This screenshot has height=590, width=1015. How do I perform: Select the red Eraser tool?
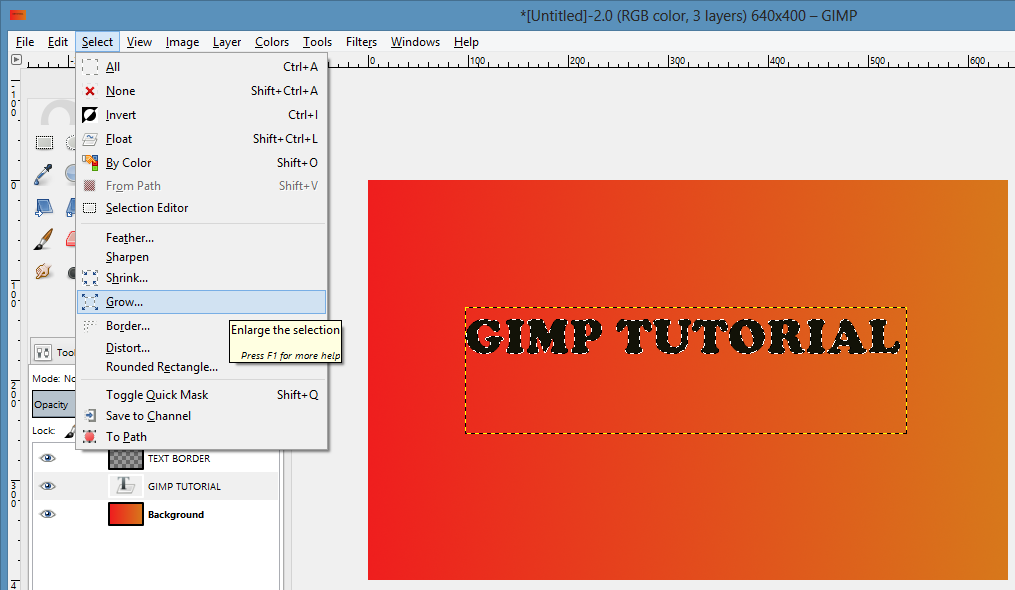click(71, 239)
